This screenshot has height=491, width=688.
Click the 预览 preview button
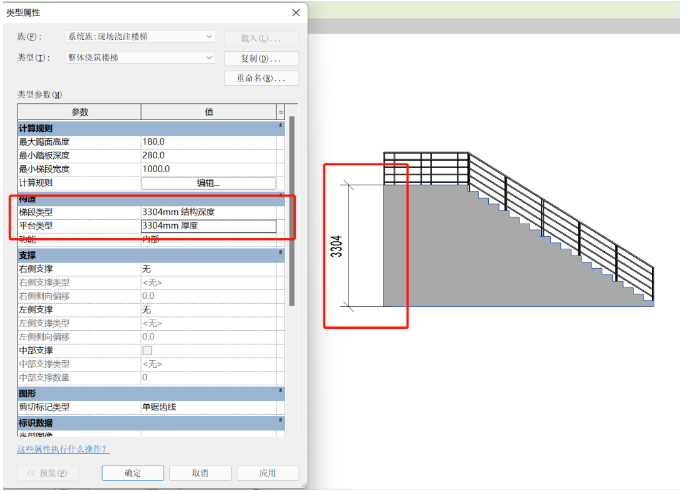point(47,473)
